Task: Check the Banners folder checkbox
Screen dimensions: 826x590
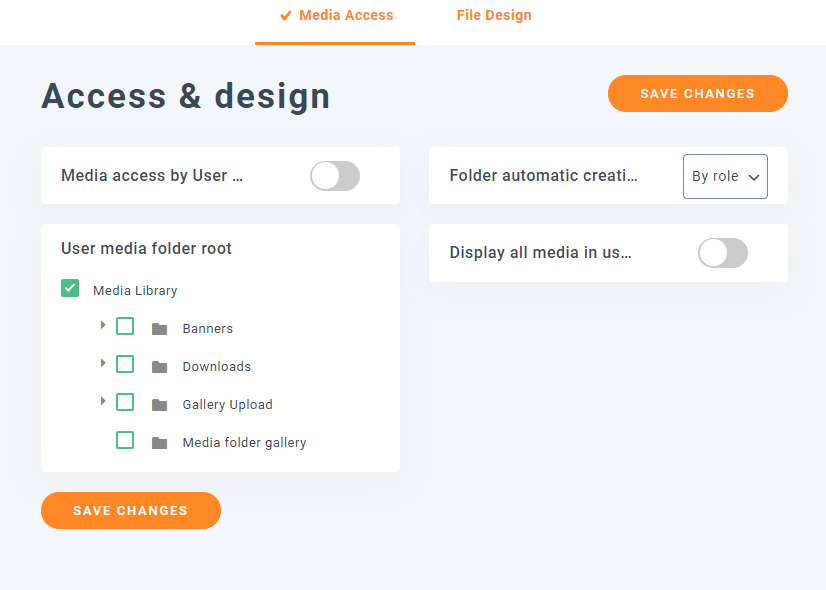Action: click(x=125, y=326)
